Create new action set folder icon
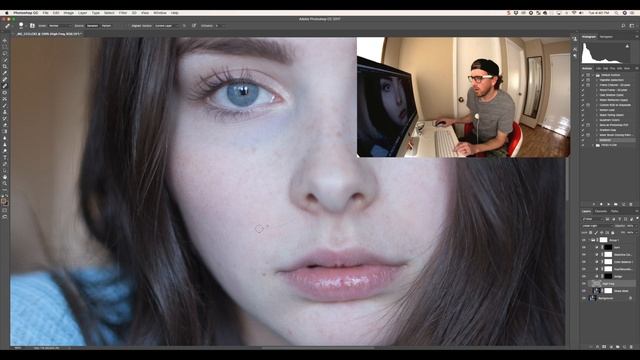Image resolution: width=640 pixels, height=360 pixels. 616,204
